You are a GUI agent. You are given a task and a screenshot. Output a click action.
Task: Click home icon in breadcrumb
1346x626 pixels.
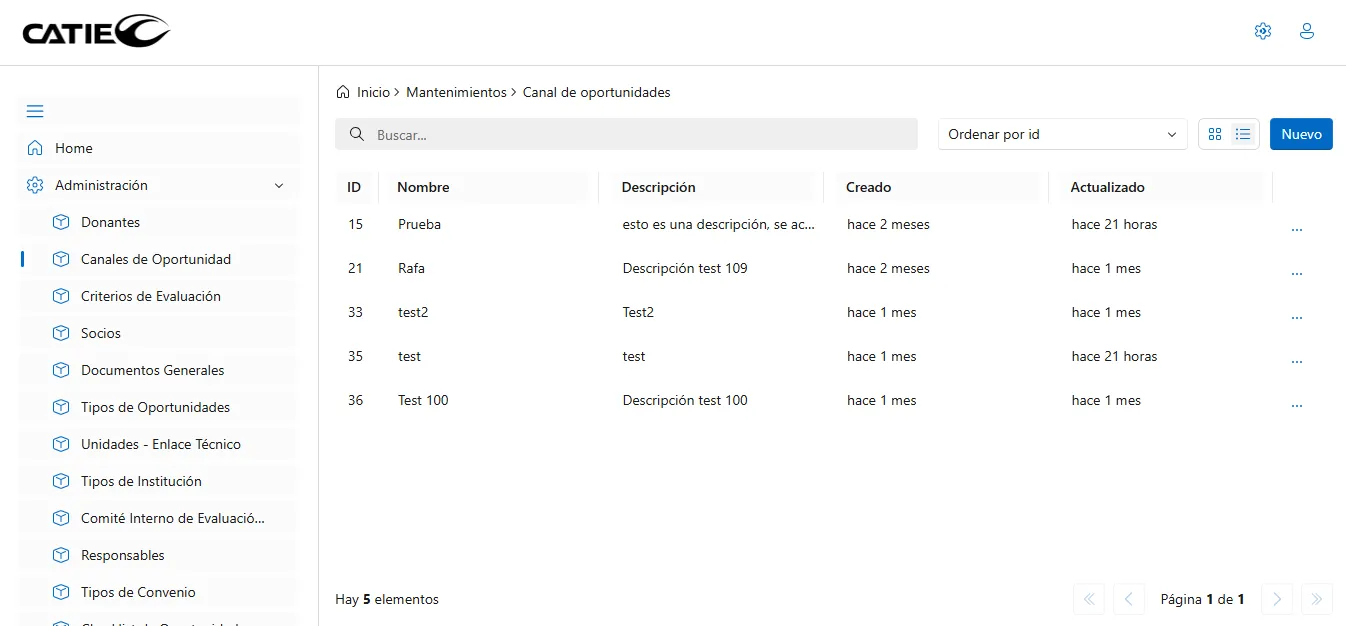pos(343,92)
